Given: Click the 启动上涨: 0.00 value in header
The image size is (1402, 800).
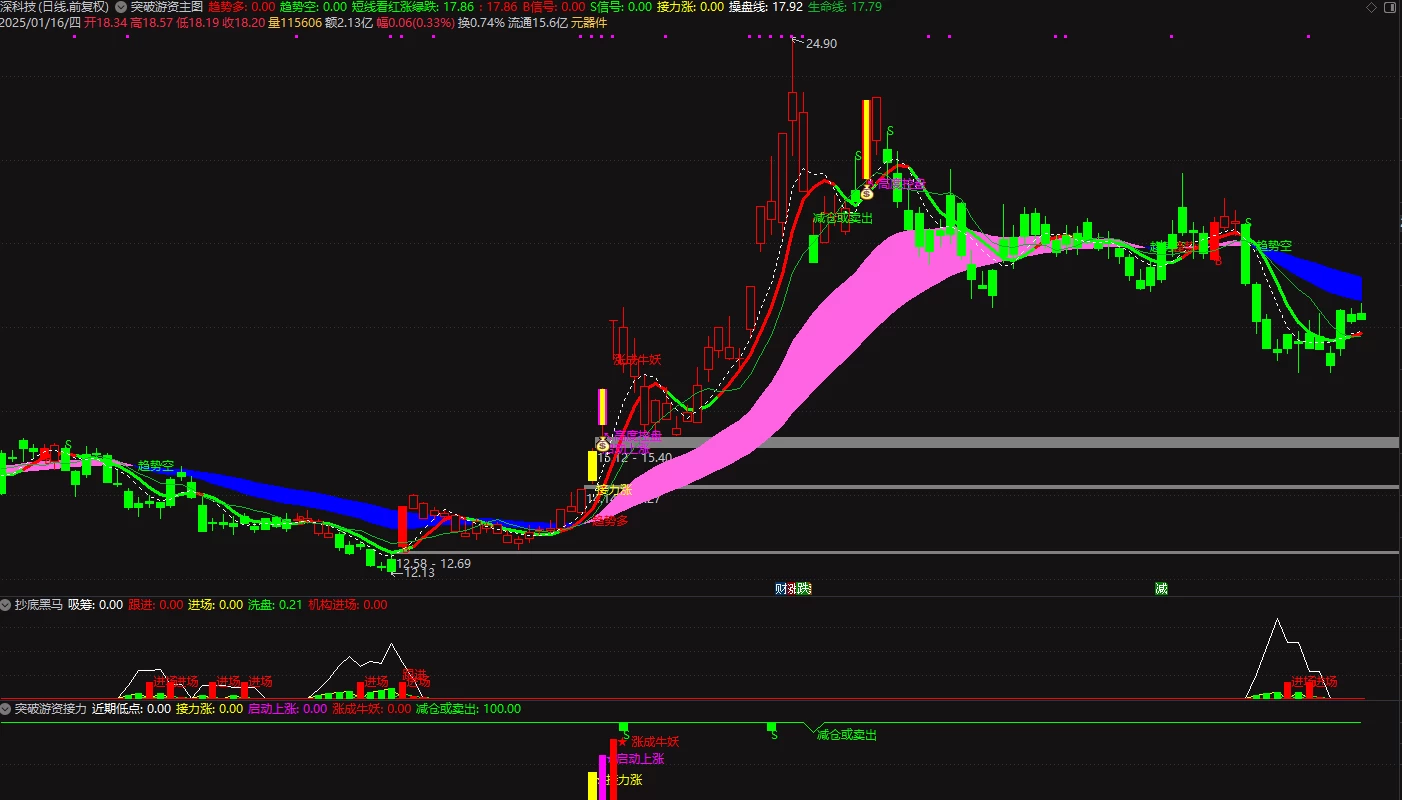Looking at the screenshot, I should (x=287, y=709).
